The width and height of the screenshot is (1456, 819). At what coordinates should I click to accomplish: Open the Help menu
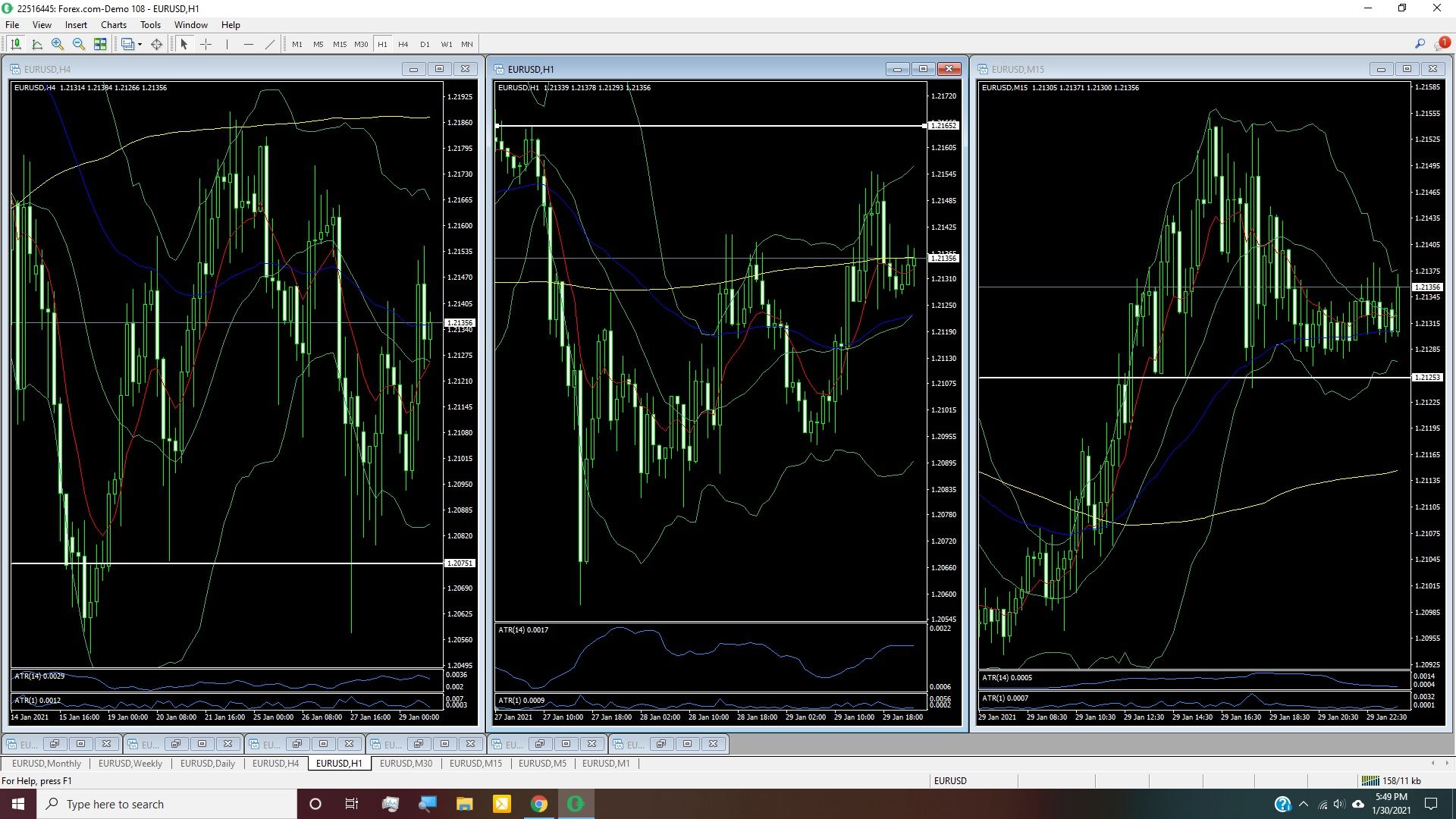tap(231, 25)
